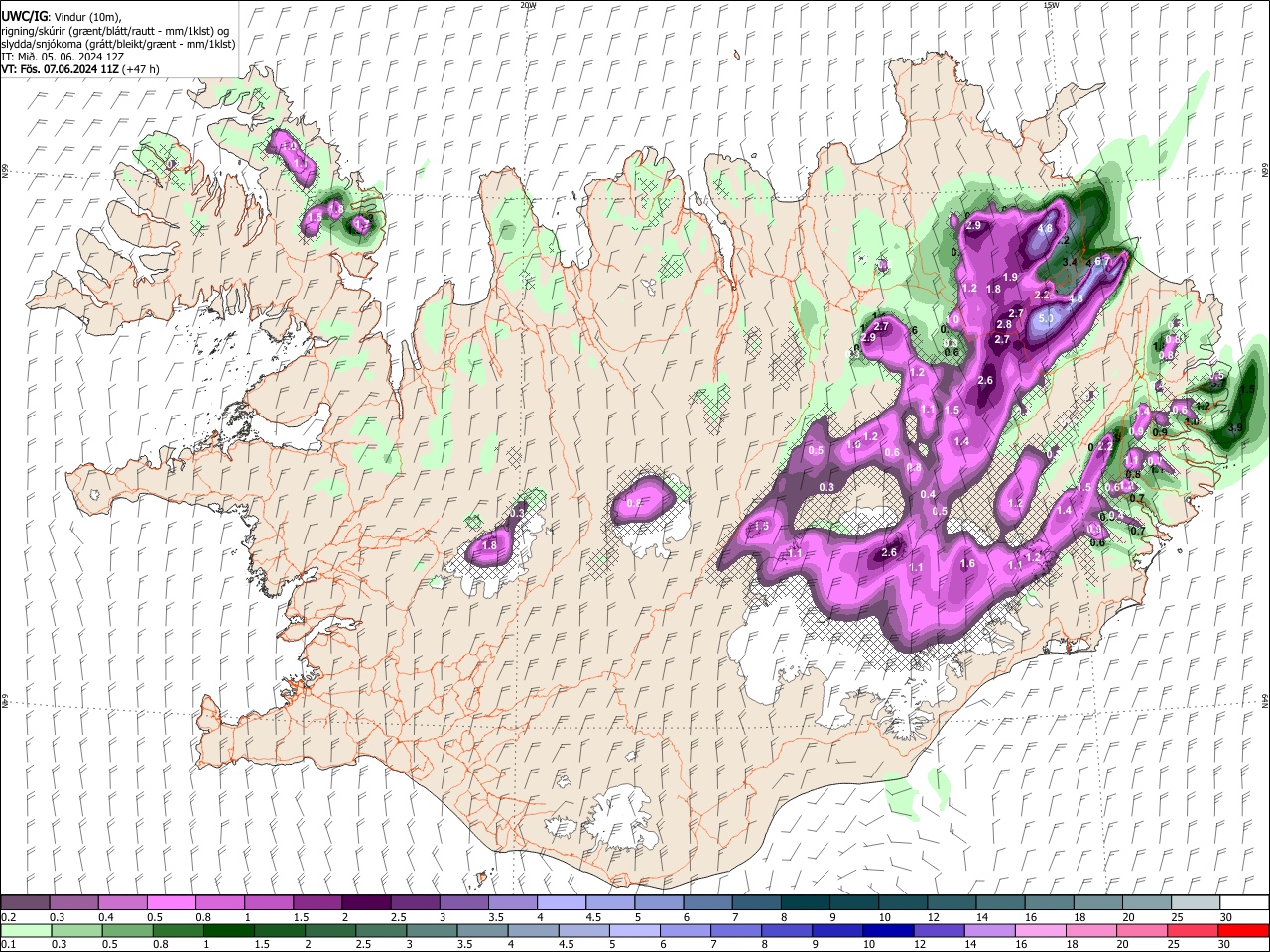Screen dimensions: 1270x952
Task: Pick the 18 pink rain legend swatch
Action: [1092, 930]
